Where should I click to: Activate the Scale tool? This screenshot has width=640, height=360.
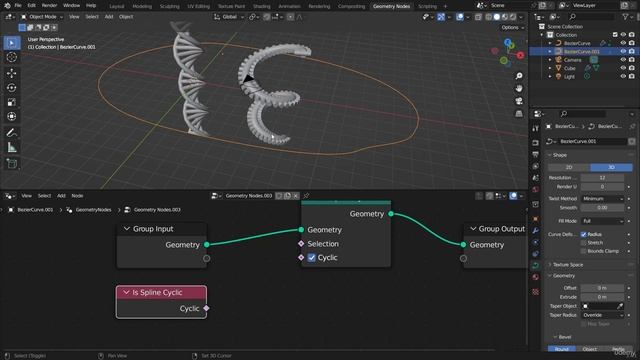(12, 102)
